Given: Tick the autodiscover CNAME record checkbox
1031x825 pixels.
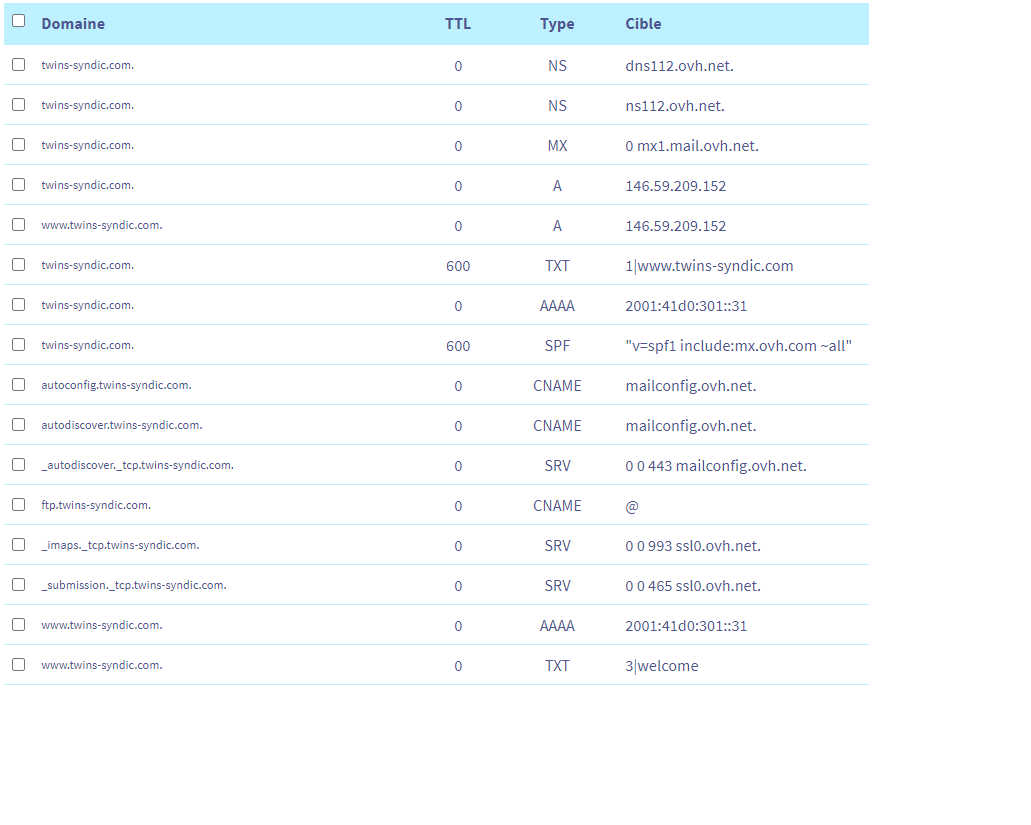Looking at the screenshot, I should [x=18, y=425].
